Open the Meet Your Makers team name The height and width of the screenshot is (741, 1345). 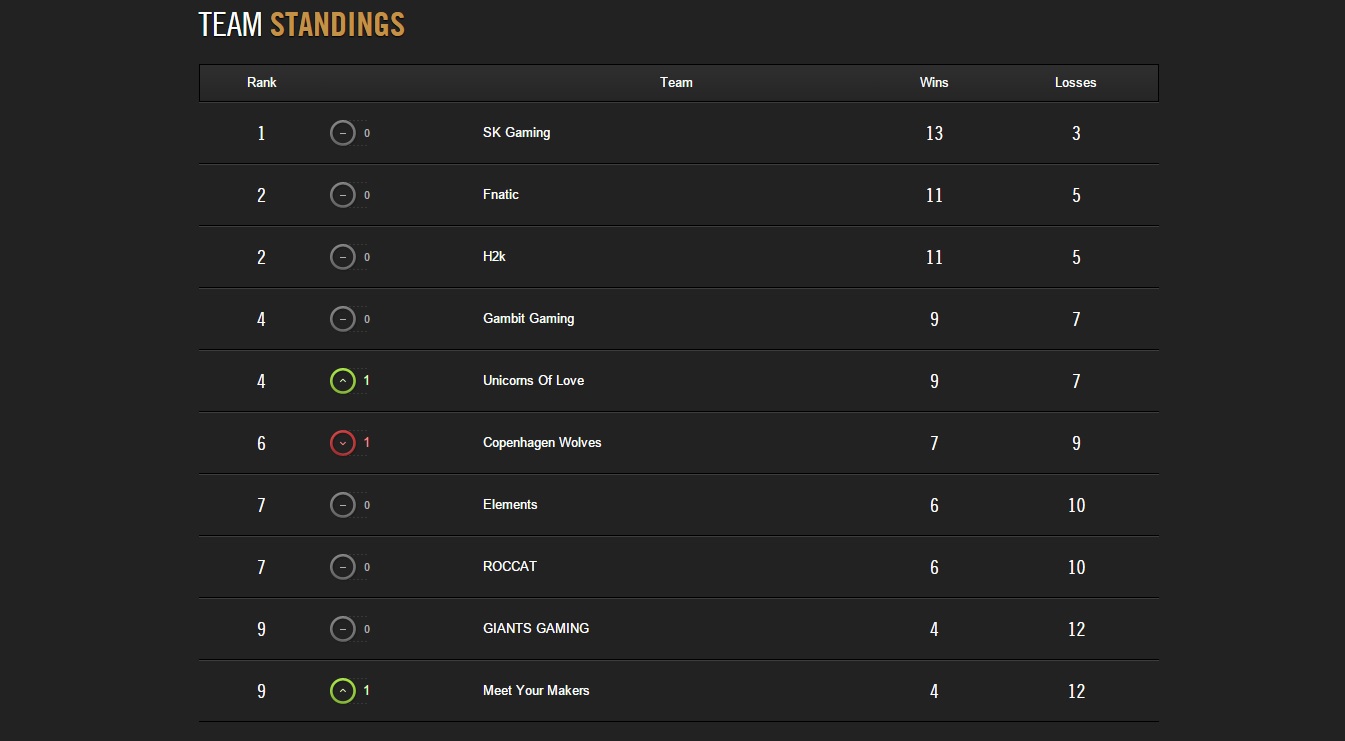(536, 690)
